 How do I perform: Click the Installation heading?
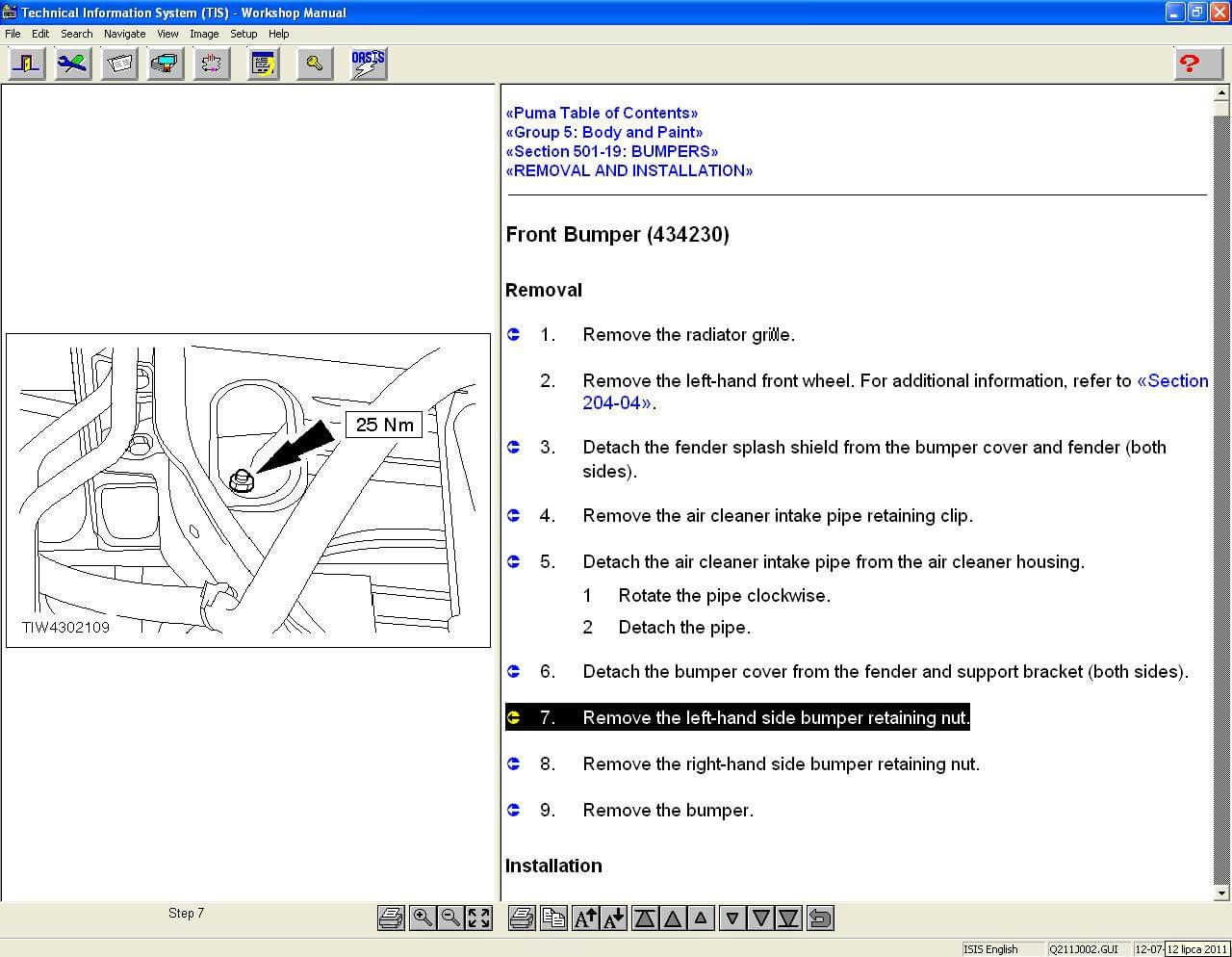(553, 866)
